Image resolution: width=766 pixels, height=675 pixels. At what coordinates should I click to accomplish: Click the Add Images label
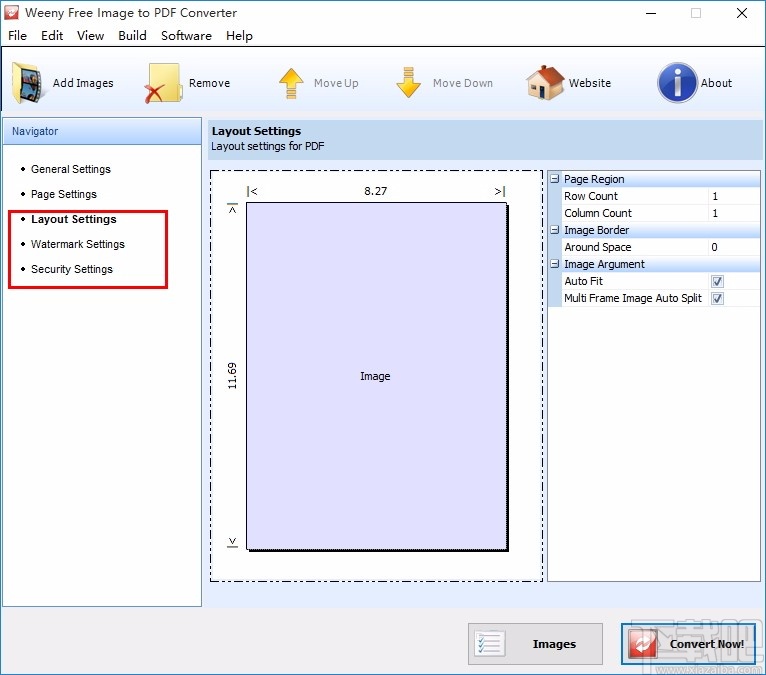coord(83,83)
